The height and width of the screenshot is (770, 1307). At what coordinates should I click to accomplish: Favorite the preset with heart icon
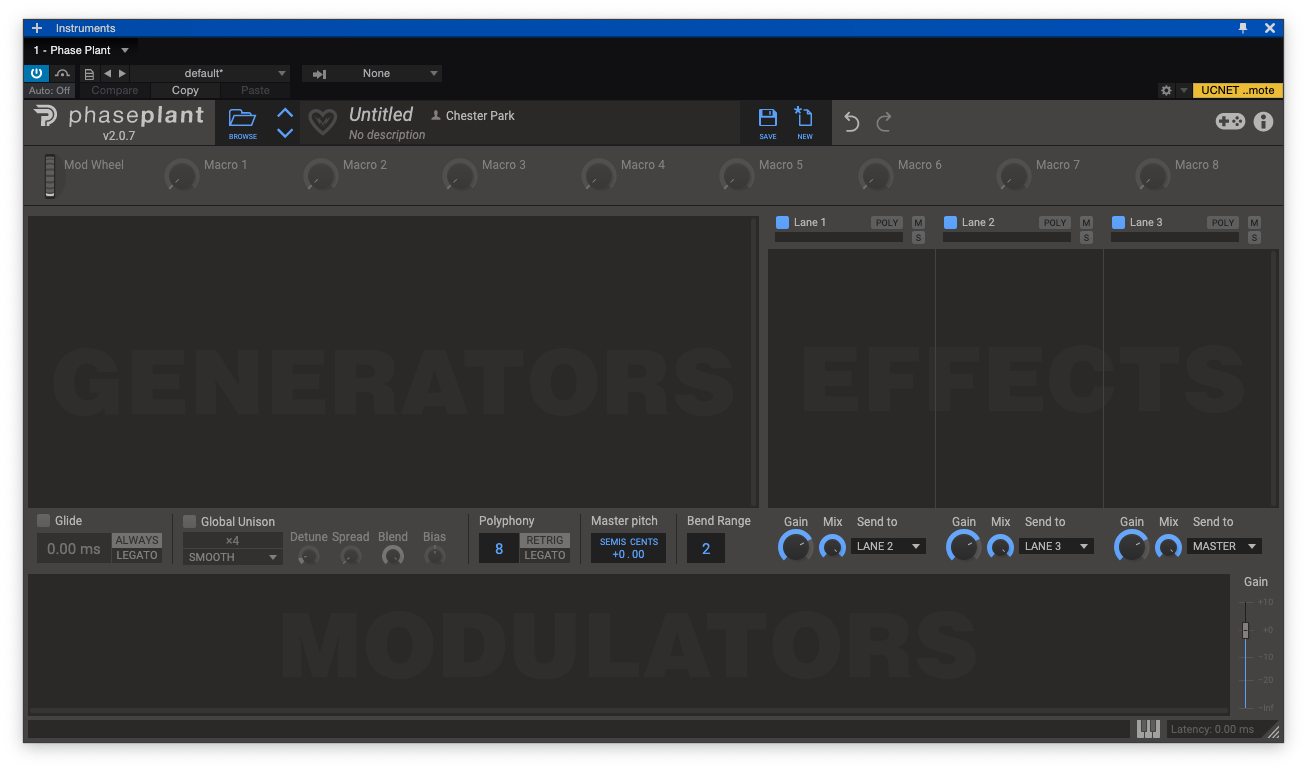(322, 122)
